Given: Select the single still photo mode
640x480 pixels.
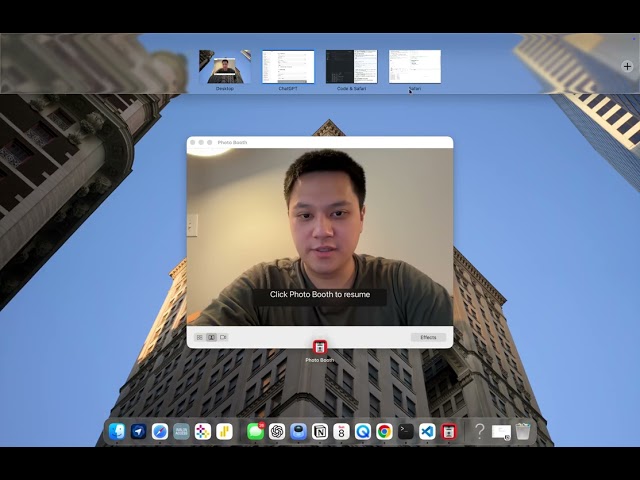Looking at the screenshot, I should (x=211, y=337).
